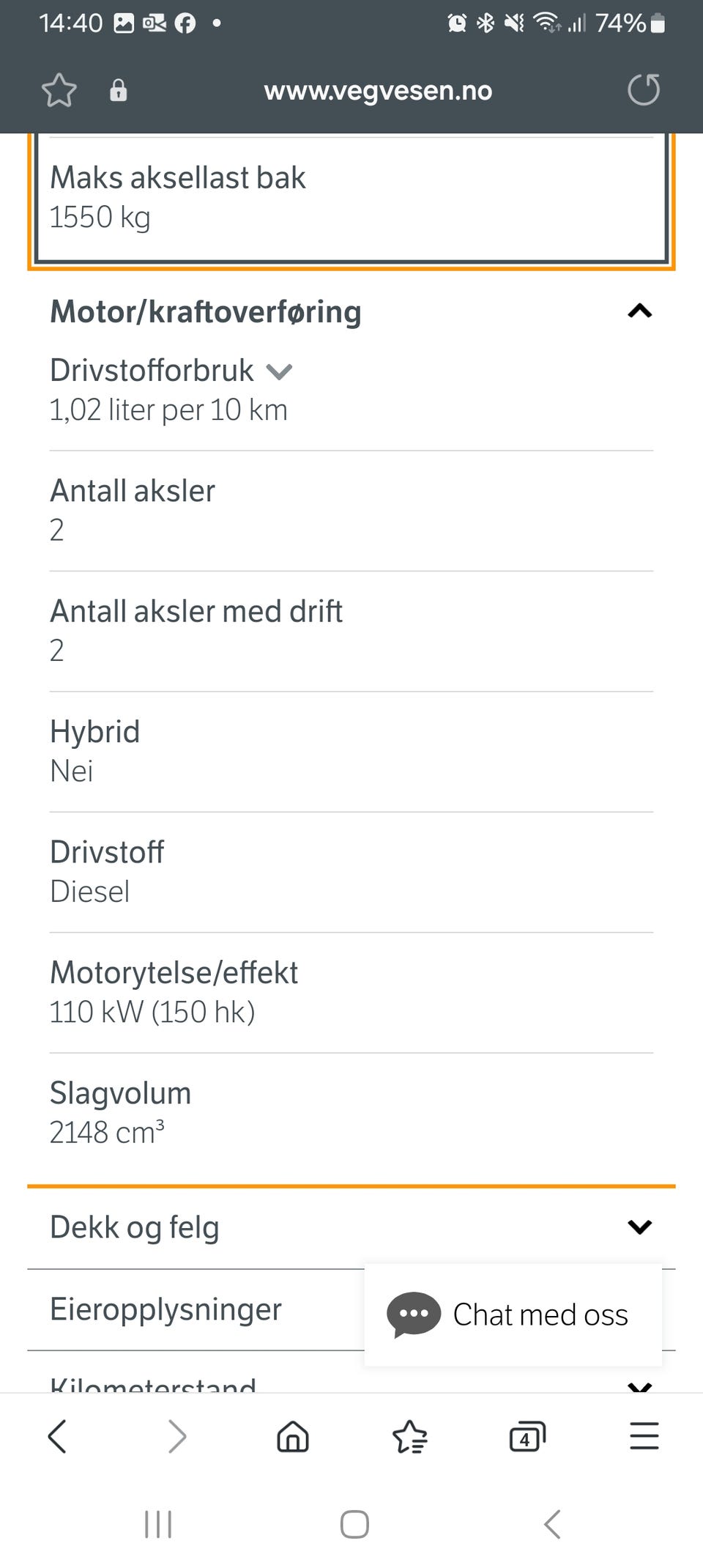Tap Android recent apps button
This screenshot has height=1568, width=703.
pos(158,1525)
